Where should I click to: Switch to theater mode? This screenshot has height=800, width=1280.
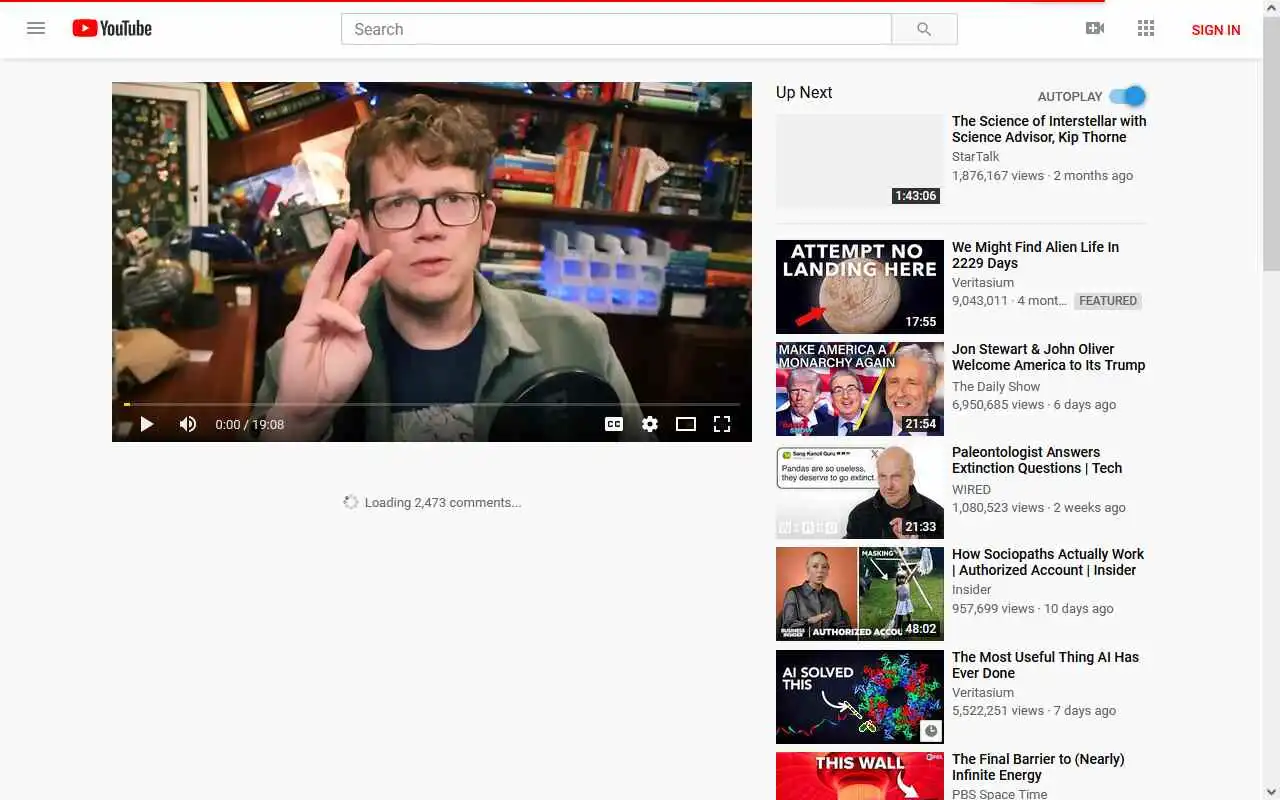[x=686, y=424]
